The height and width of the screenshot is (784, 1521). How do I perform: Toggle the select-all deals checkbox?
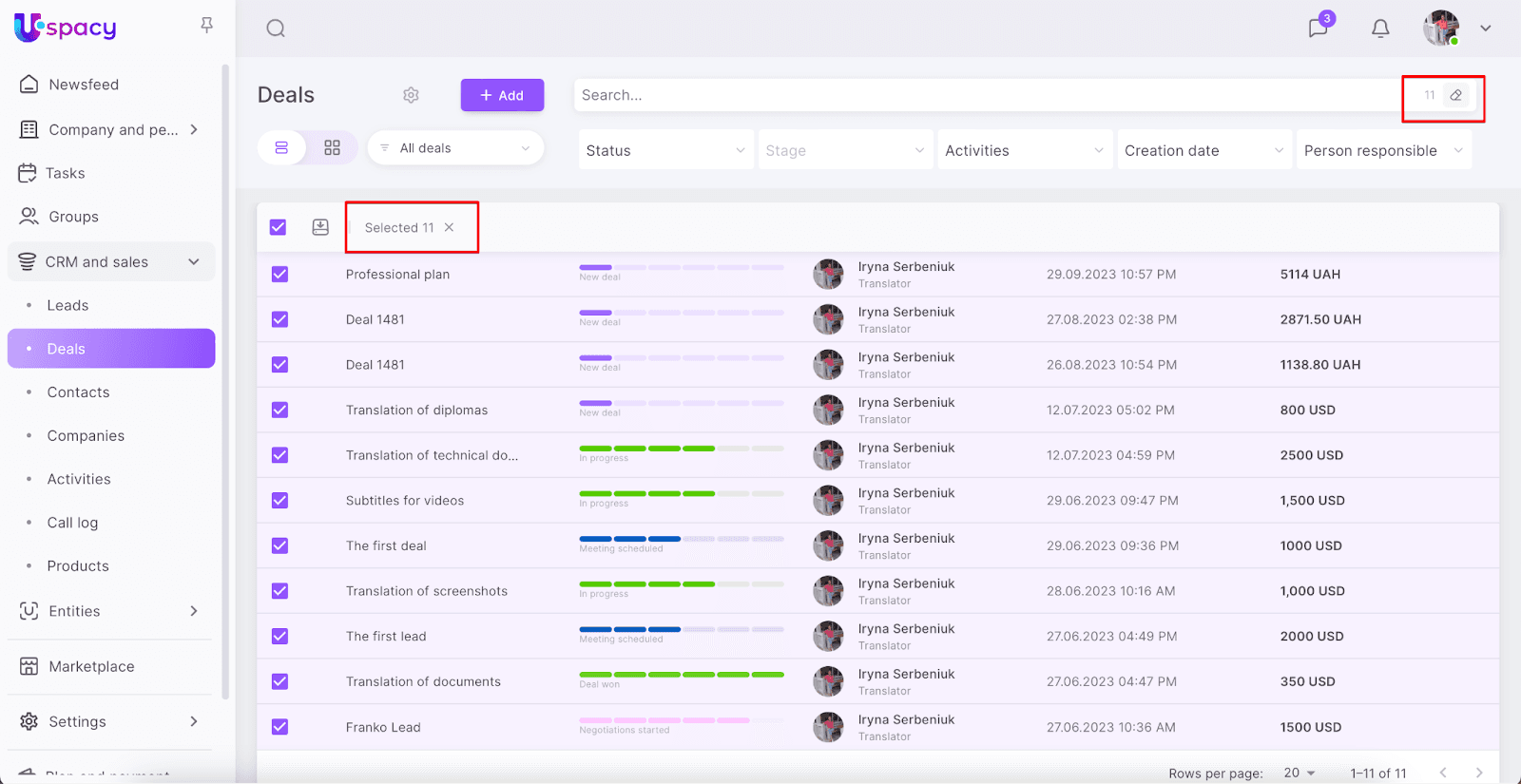pyautogui.click(x=278, y=227)
